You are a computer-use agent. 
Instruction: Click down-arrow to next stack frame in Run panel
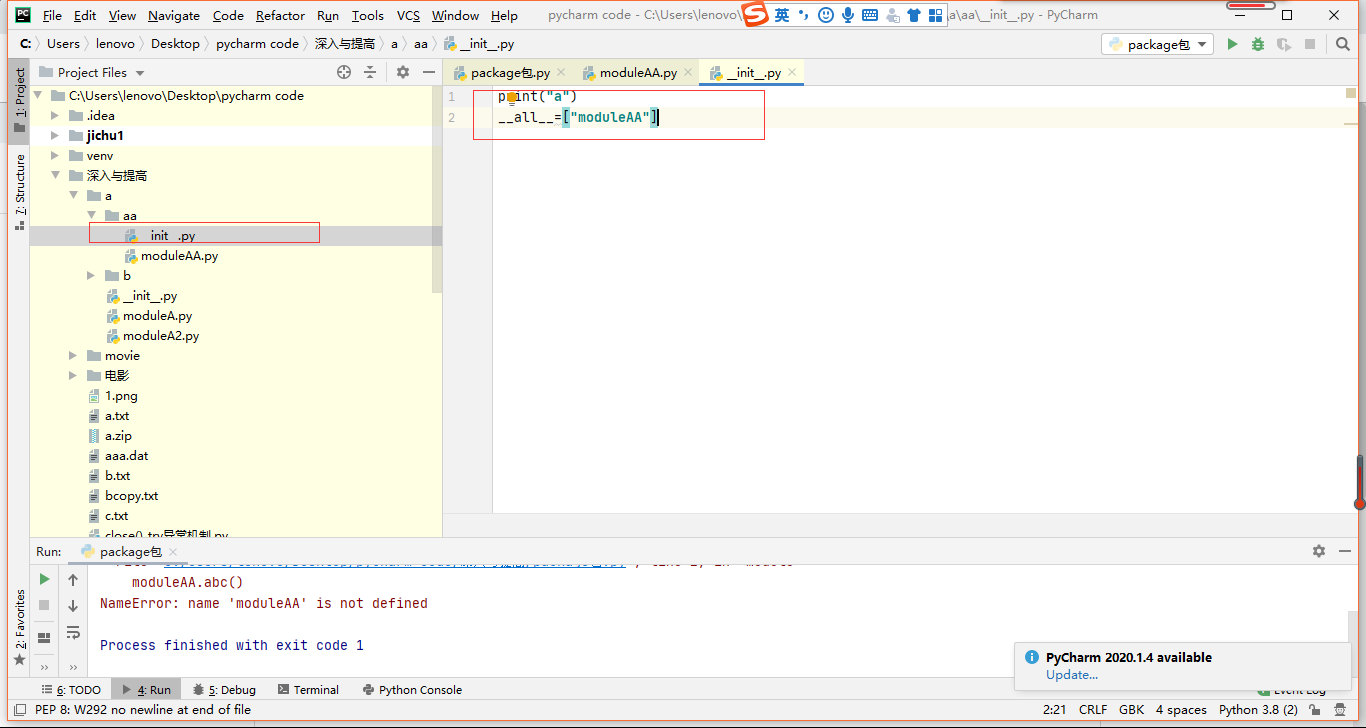[73, 606]
